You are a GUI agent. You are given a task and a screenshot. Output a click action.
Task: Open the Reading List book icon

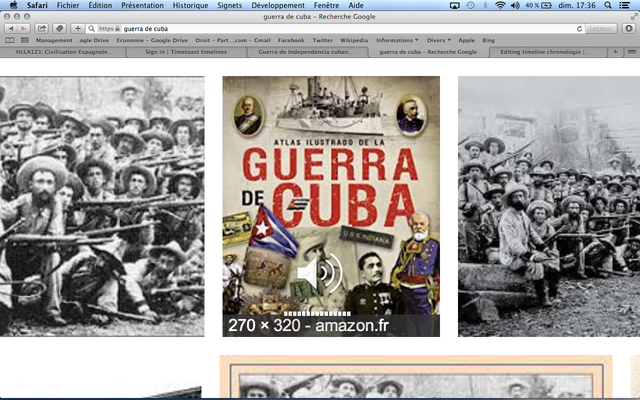click(10, 40)
